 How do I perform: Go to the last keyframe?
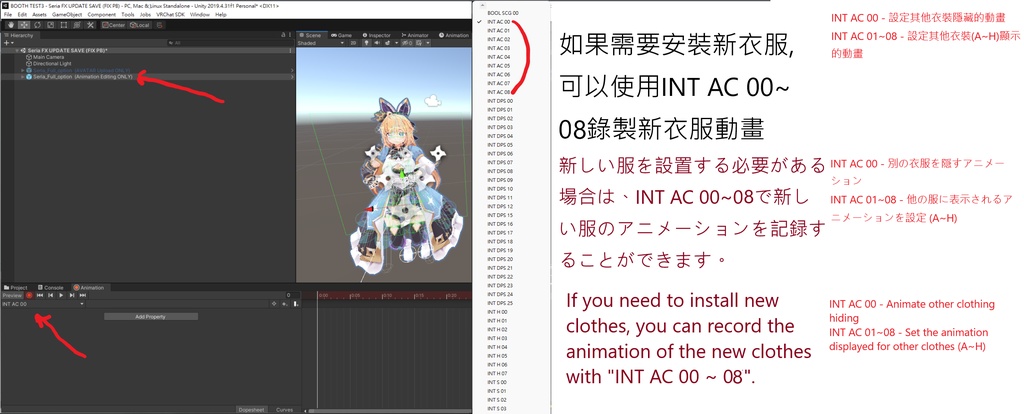point(82,295)
